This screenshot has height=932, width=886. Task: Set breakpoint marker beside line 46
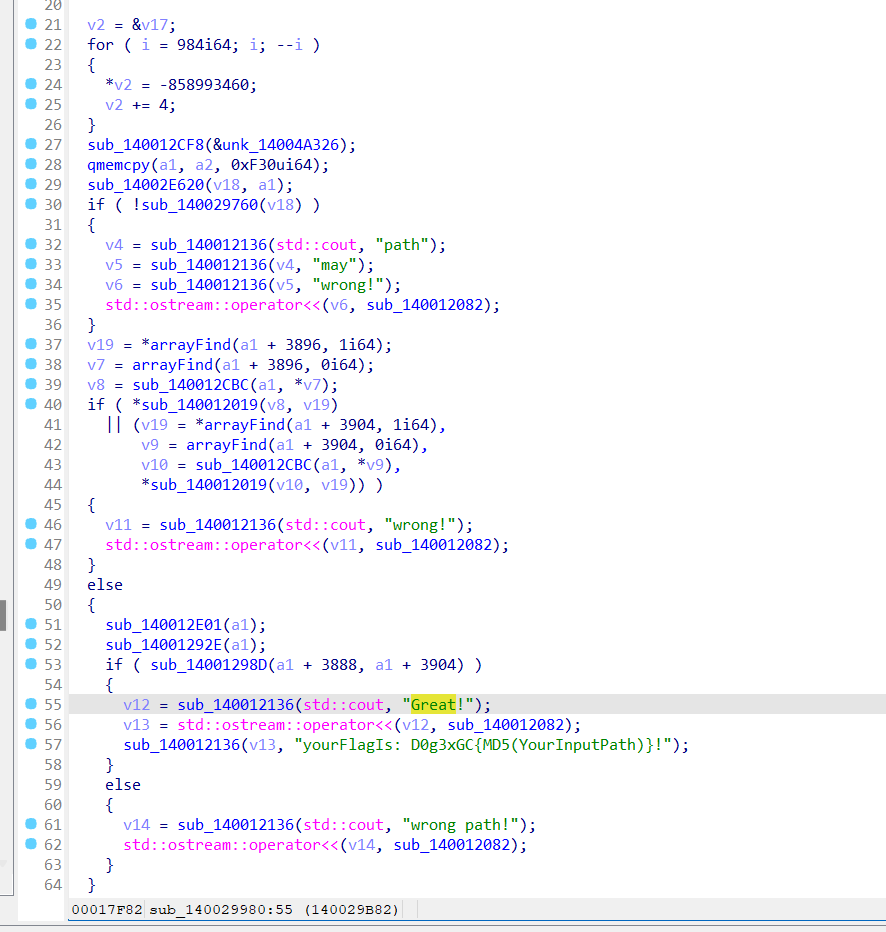pyautogui.click(x=31, y=524)
